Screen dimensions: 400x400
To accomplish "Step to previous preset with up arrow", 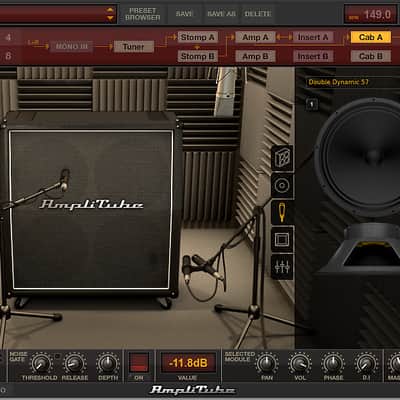I will click(x=110, y=10).
